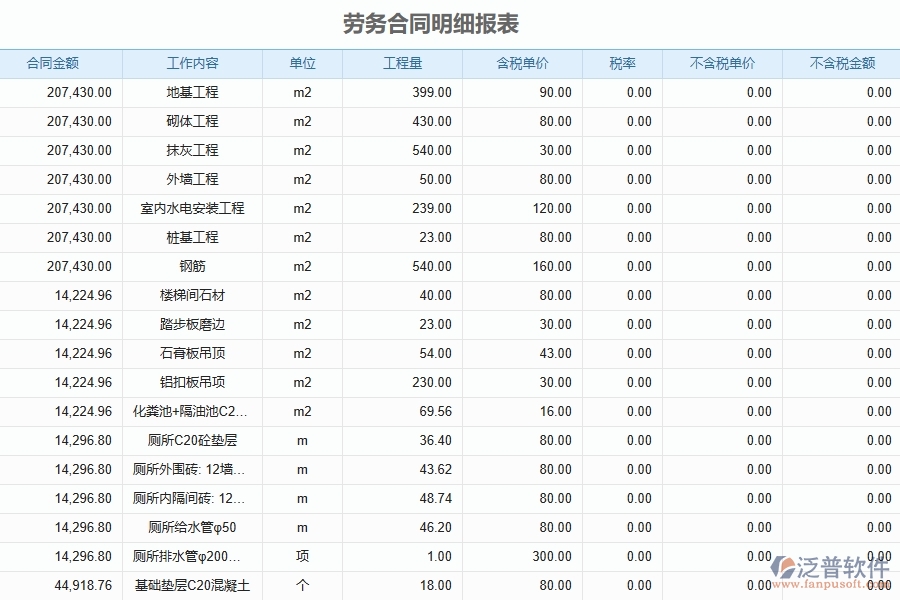The width and height of the screenshot is (900, 600).
Task: Click the 44,918.76 contract amount
Action: tap(83, 585)
